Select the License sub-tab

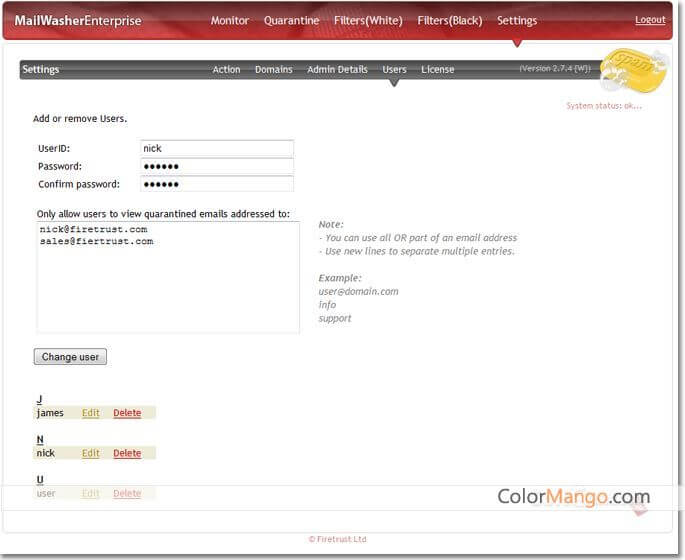(x=437, y=70)
